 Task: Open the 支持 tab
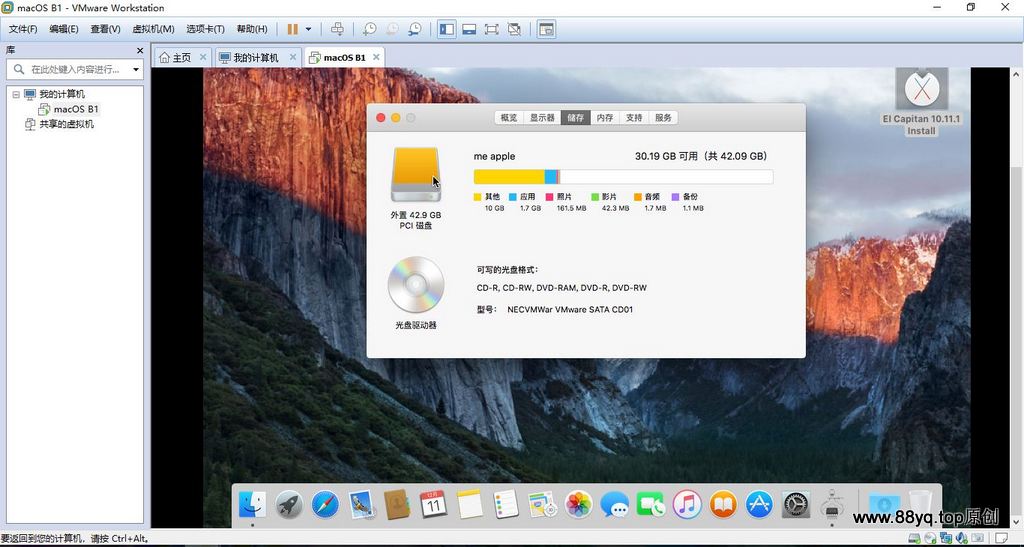(x=634, y=117)
